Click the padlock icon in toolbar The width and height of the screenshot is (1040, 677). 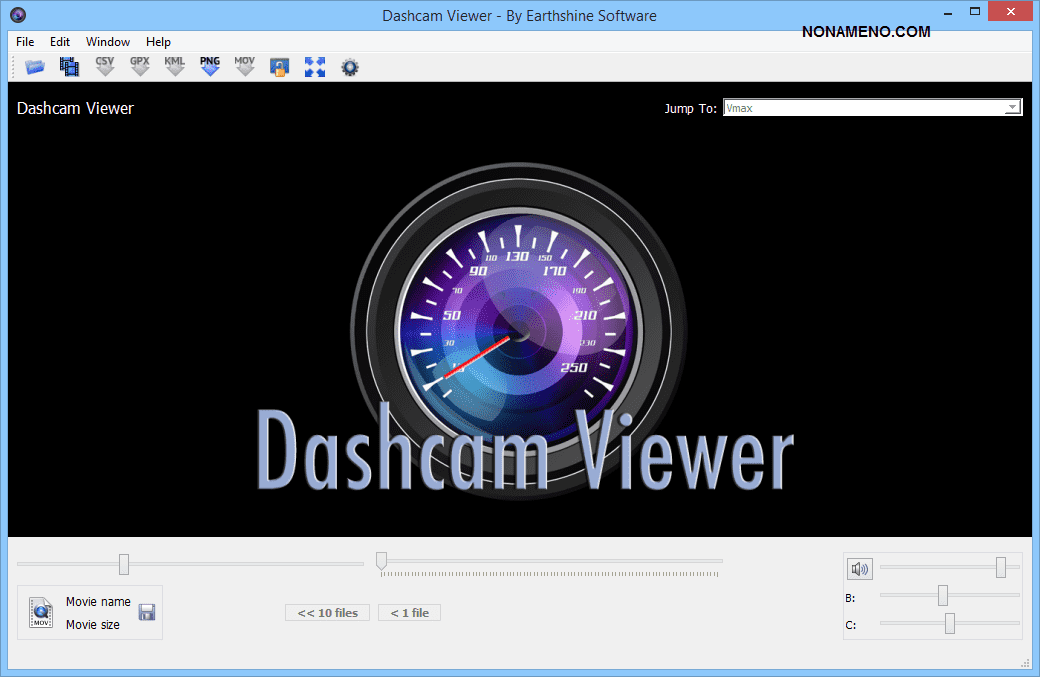point(279,67)
